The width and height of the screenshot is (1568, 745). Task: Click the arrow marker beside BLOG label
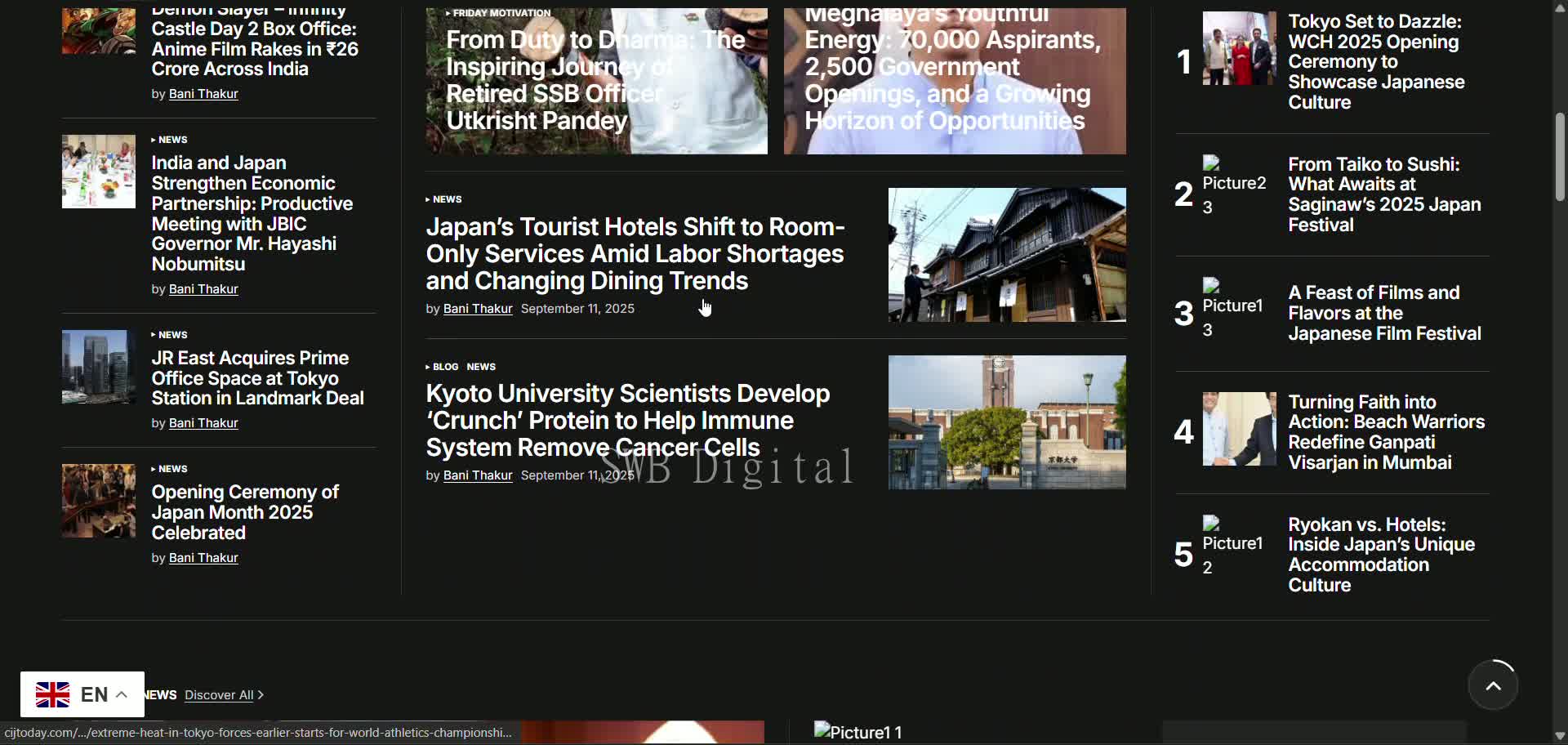coord(429,366)
